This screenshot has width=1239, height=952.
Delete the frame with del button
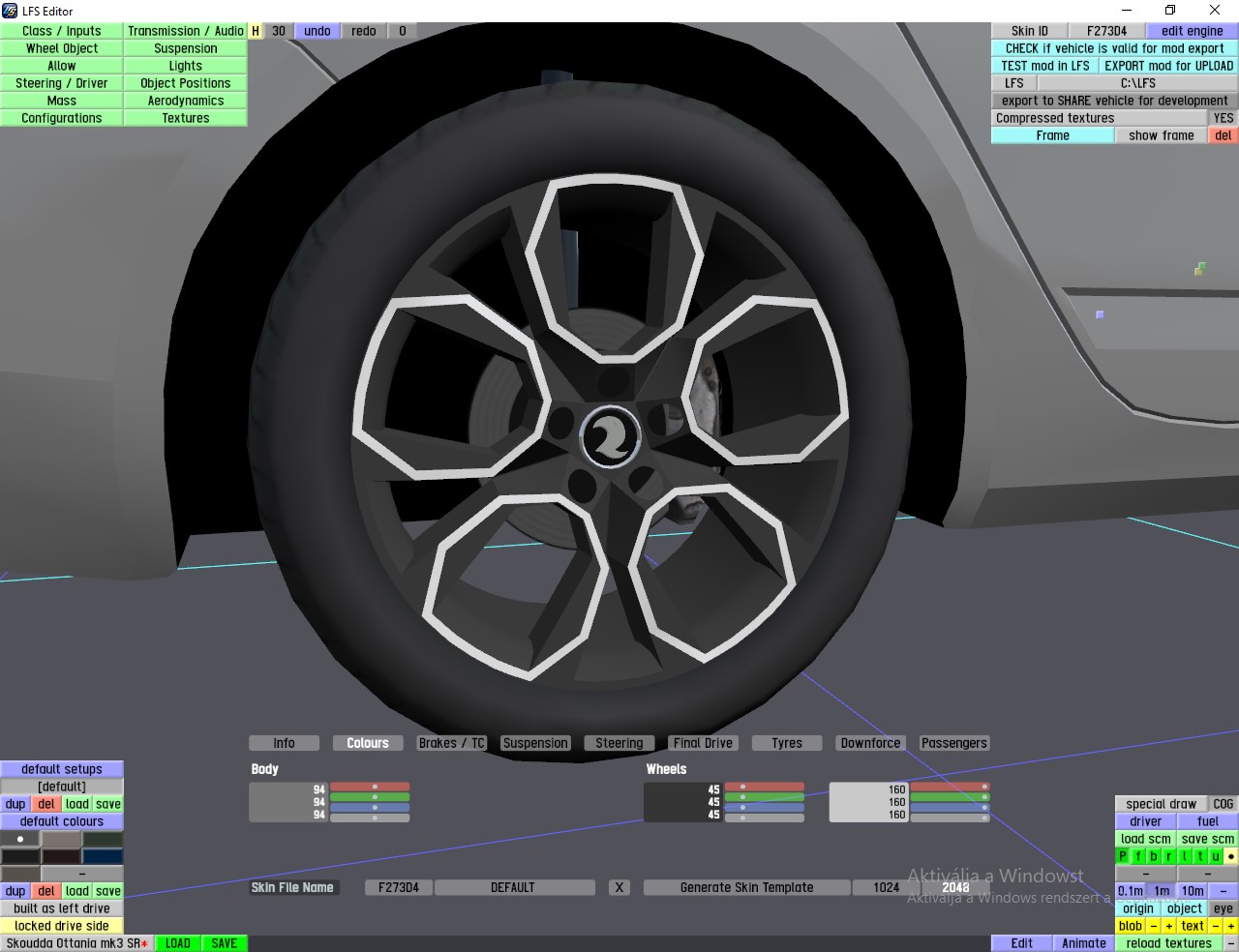coord(1224,135)
